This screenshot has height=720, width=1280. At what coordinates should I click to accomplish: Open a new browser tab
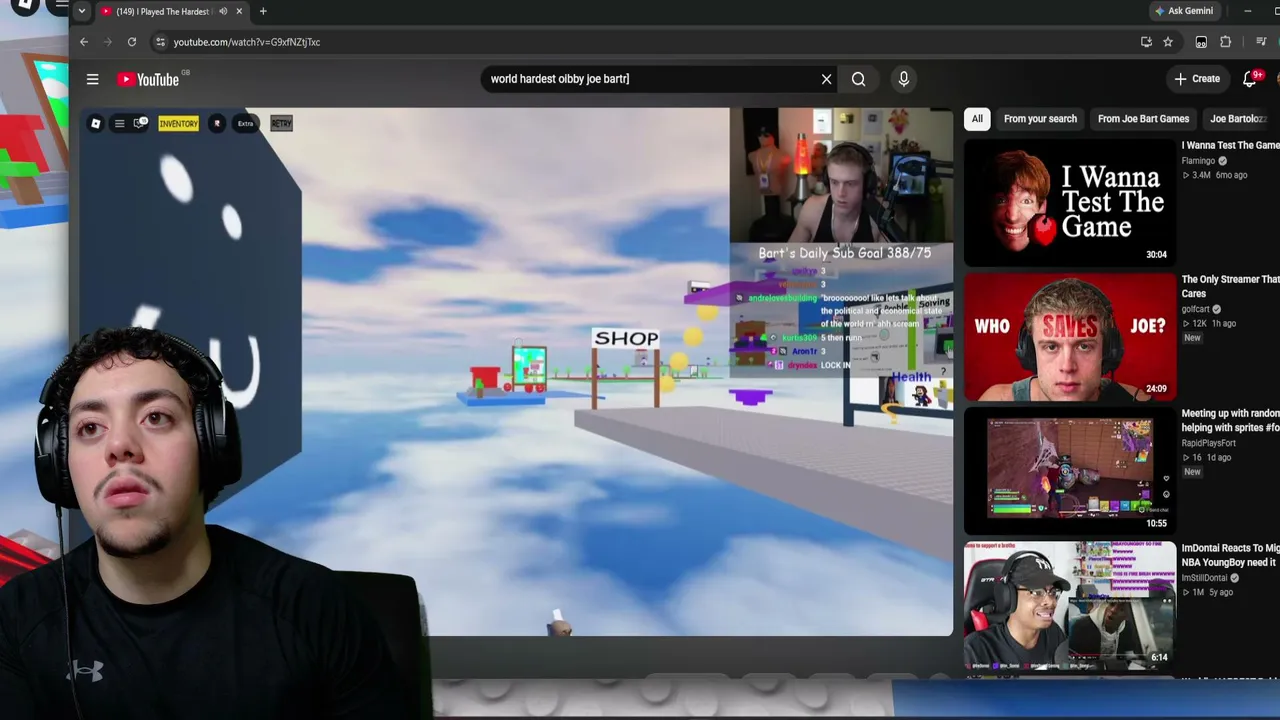263,11
